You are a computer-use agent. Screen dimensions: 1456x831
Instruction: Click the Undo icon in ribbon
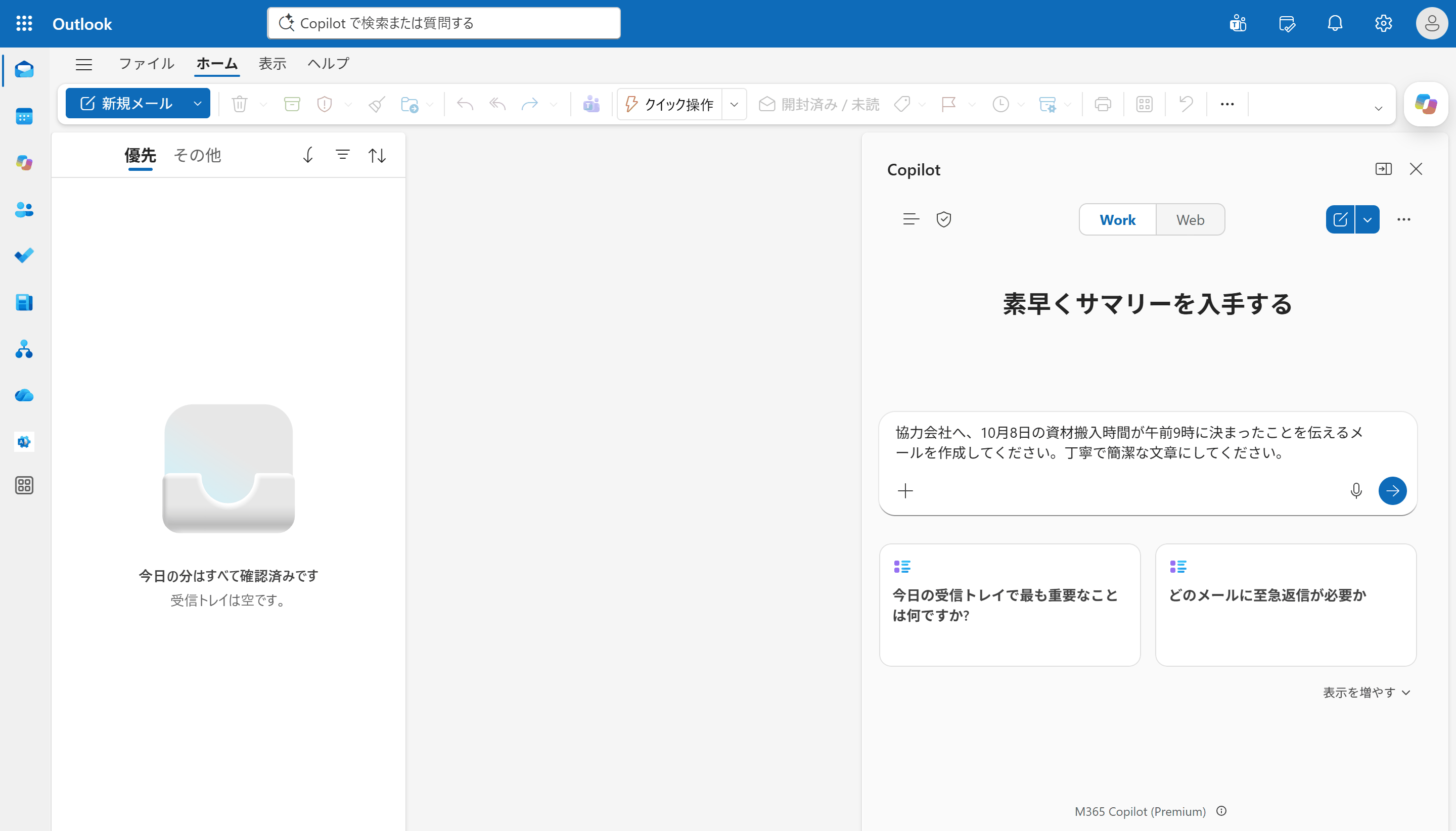tap(1186, 104)
